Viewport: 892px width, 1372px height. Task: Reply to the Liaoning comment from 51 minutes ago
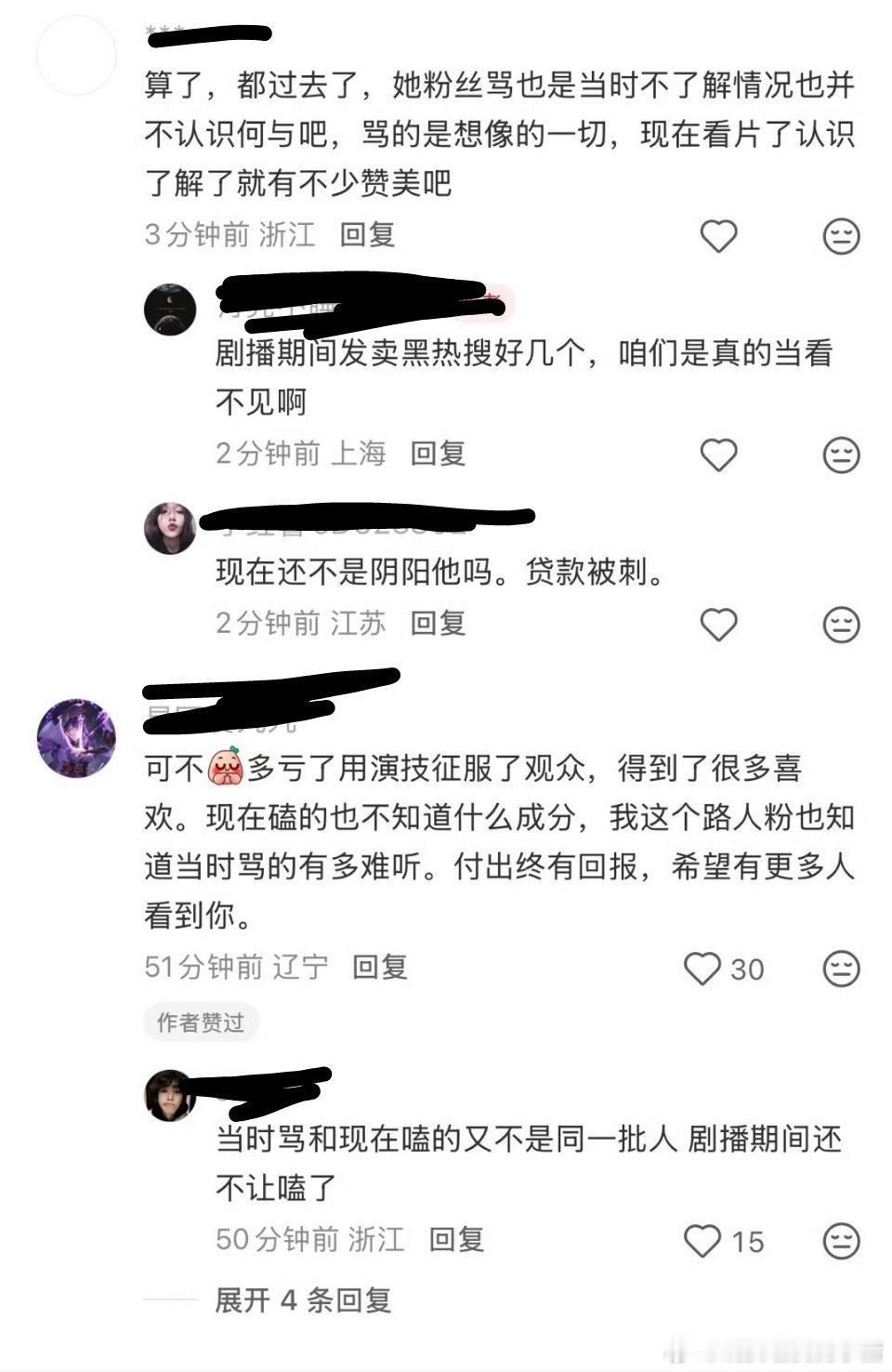click(x=380, y=967)
